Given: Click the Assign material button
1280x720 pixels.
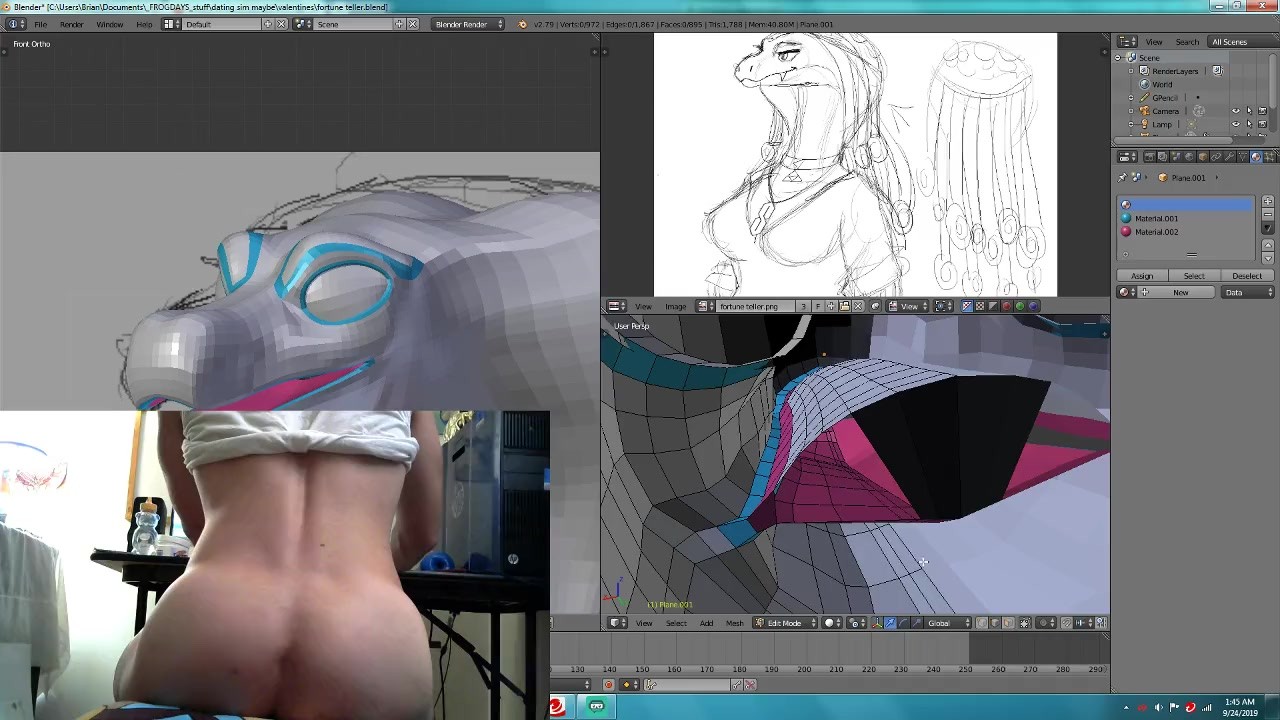Looking at the screenshot, I should point(1142,276).
